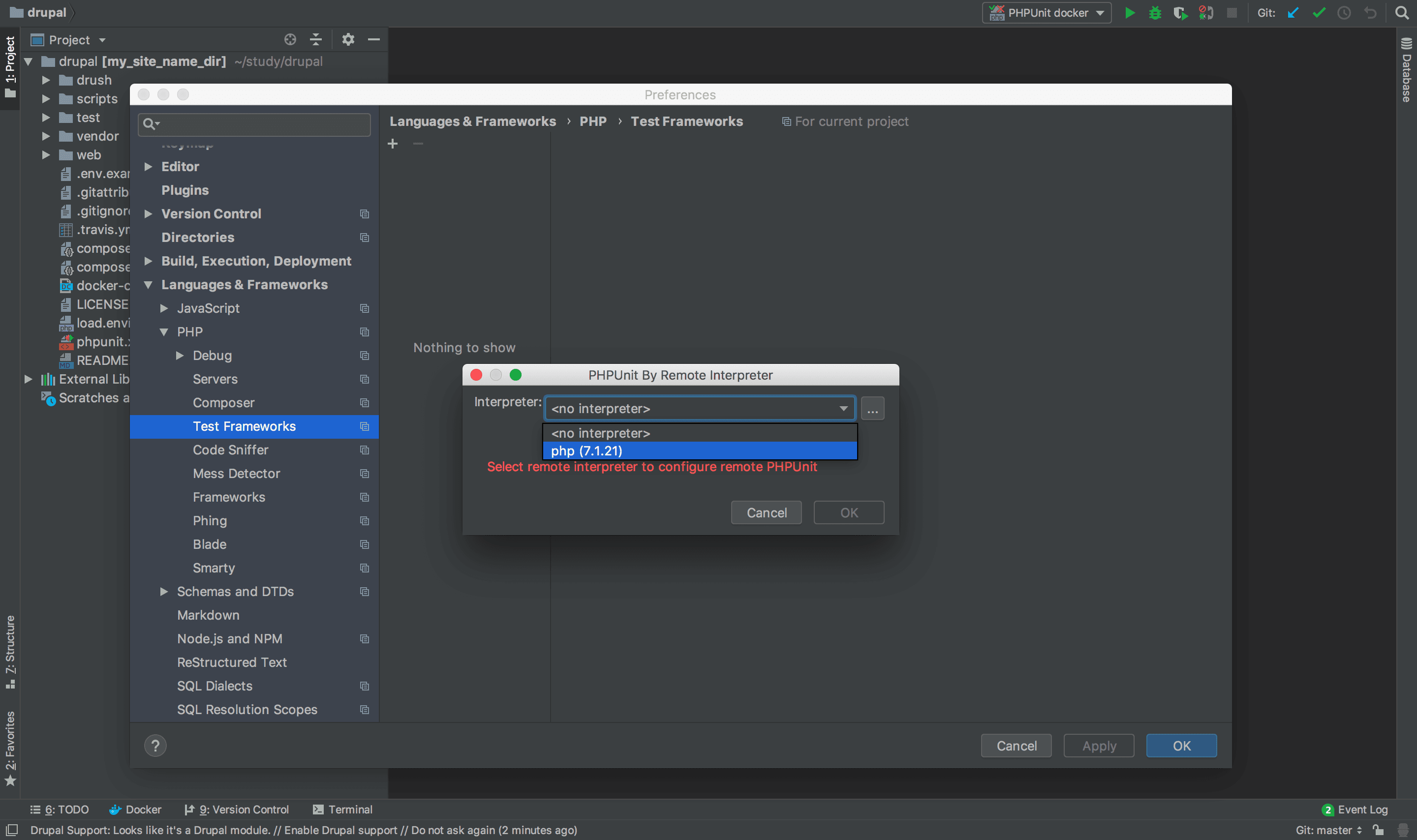
Task: Open the Terminal tool window
Action: click(343, 810)
